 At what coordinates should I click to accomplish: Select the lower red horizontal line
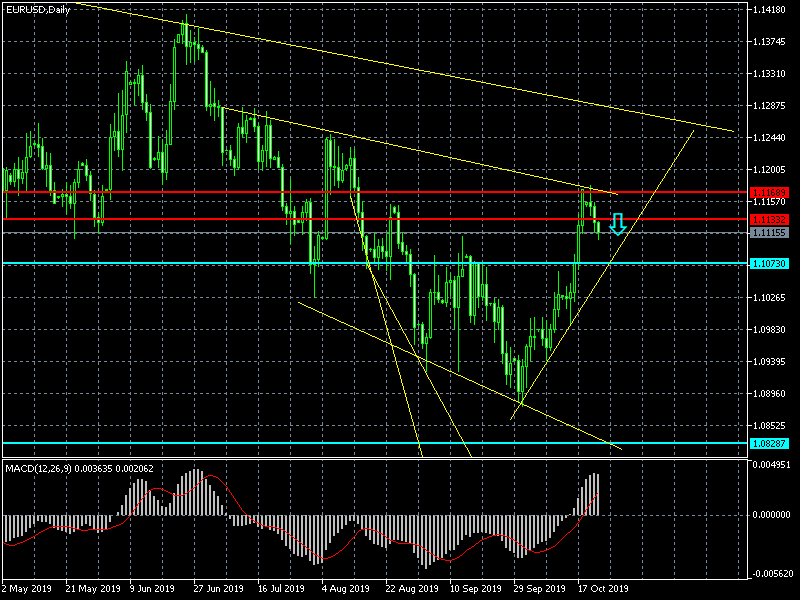click(375, 219)
